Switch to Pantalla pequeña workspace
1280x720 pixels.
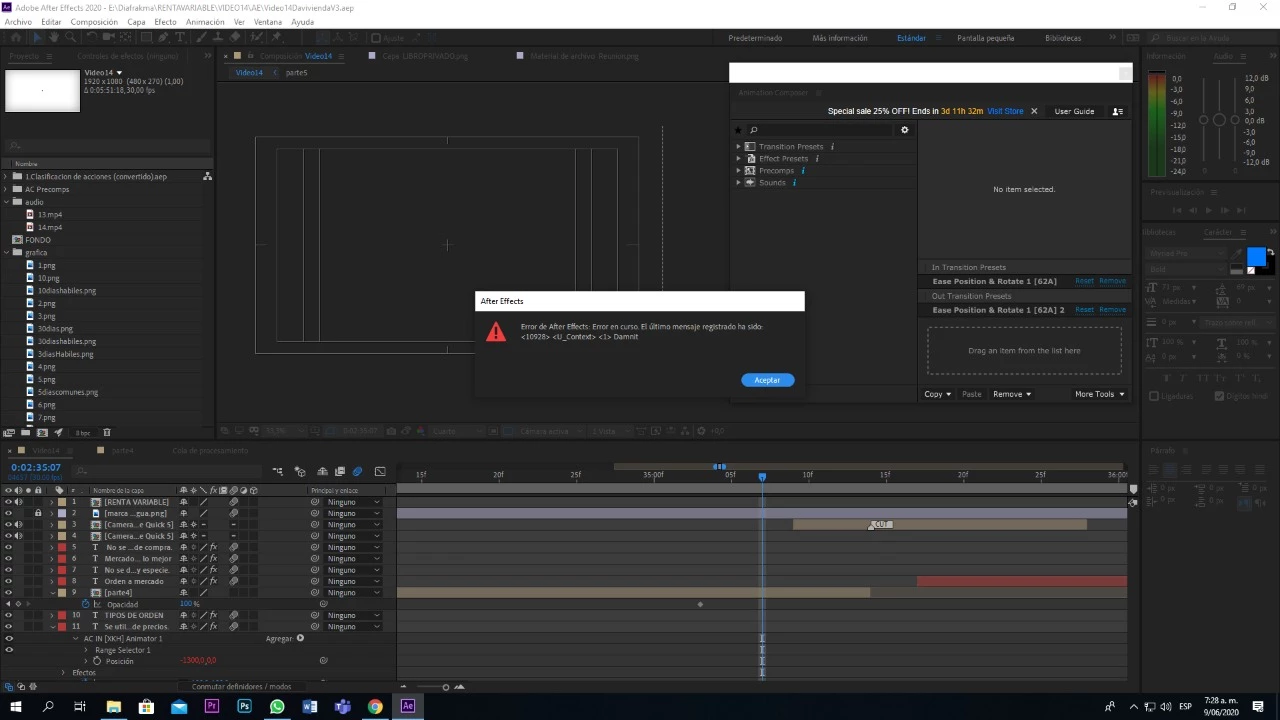(x=985, y=38)
